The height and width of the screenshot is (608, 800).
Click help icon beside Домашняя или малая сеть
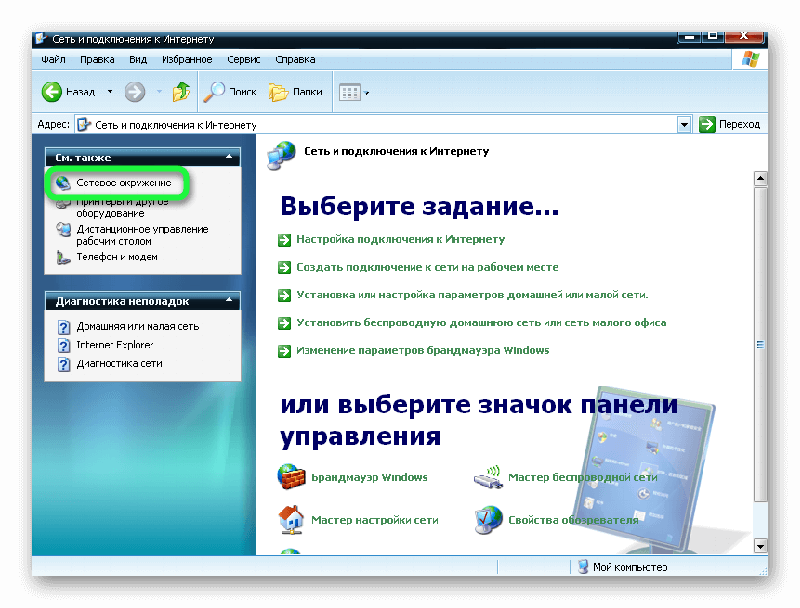(64, 327)
